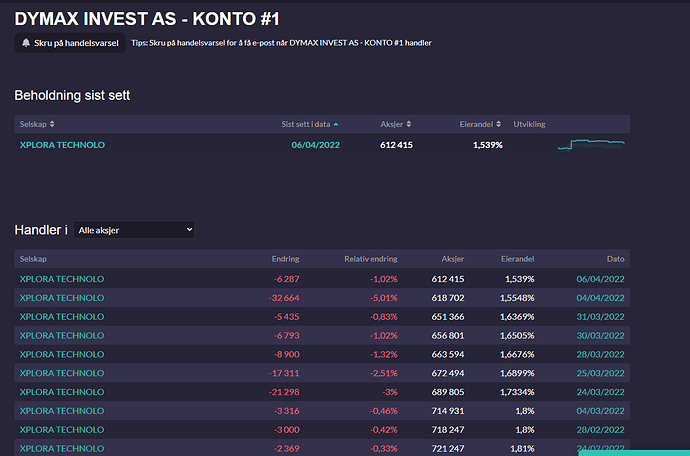Viewport: 690px width, 456px height.
Task: Click the date 30/03/2022 in trades table
Action: click(600, 335)
